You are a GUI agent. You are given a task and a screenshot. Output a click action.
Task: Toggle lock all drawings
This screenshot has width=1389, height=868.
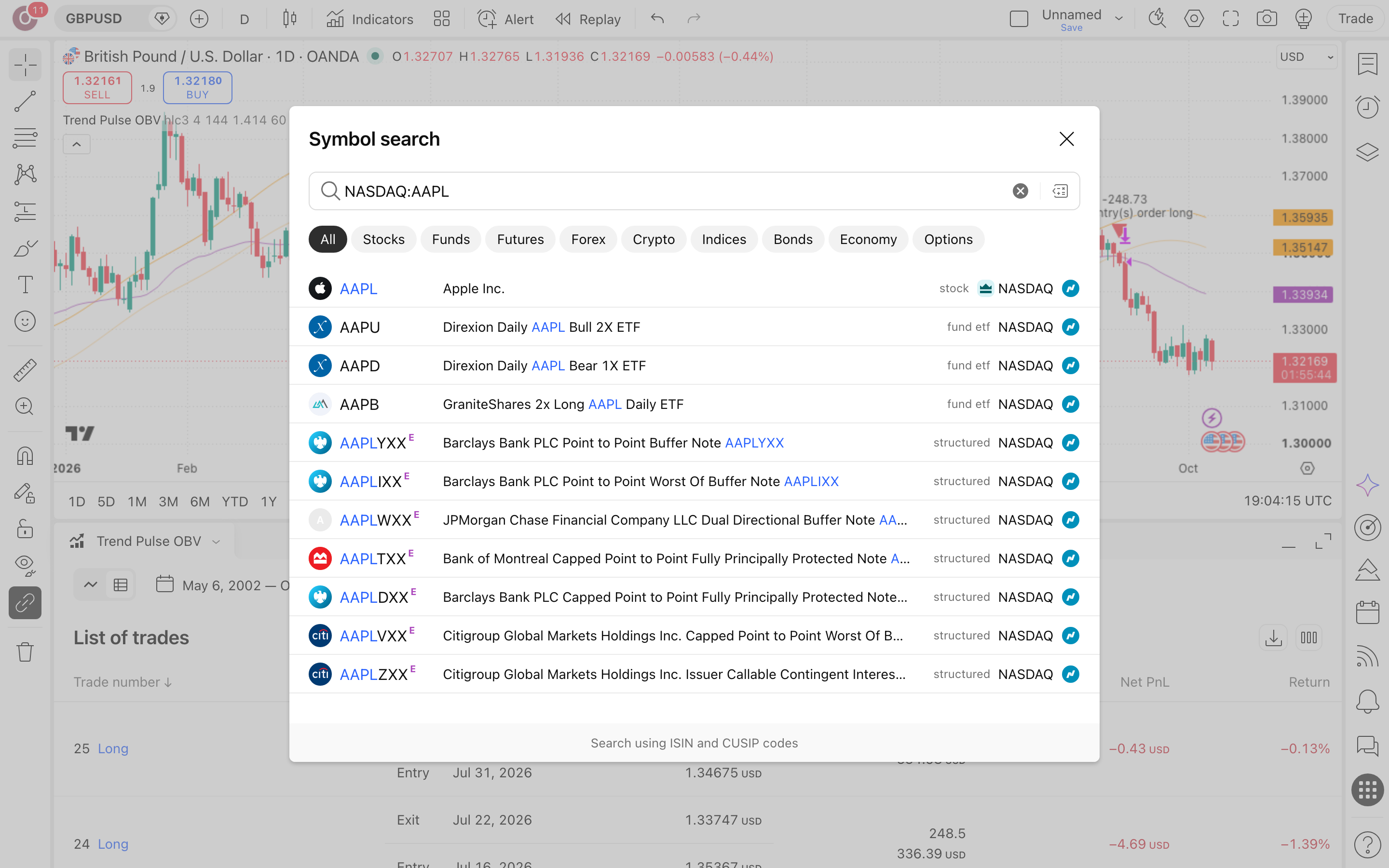[25, 529]
